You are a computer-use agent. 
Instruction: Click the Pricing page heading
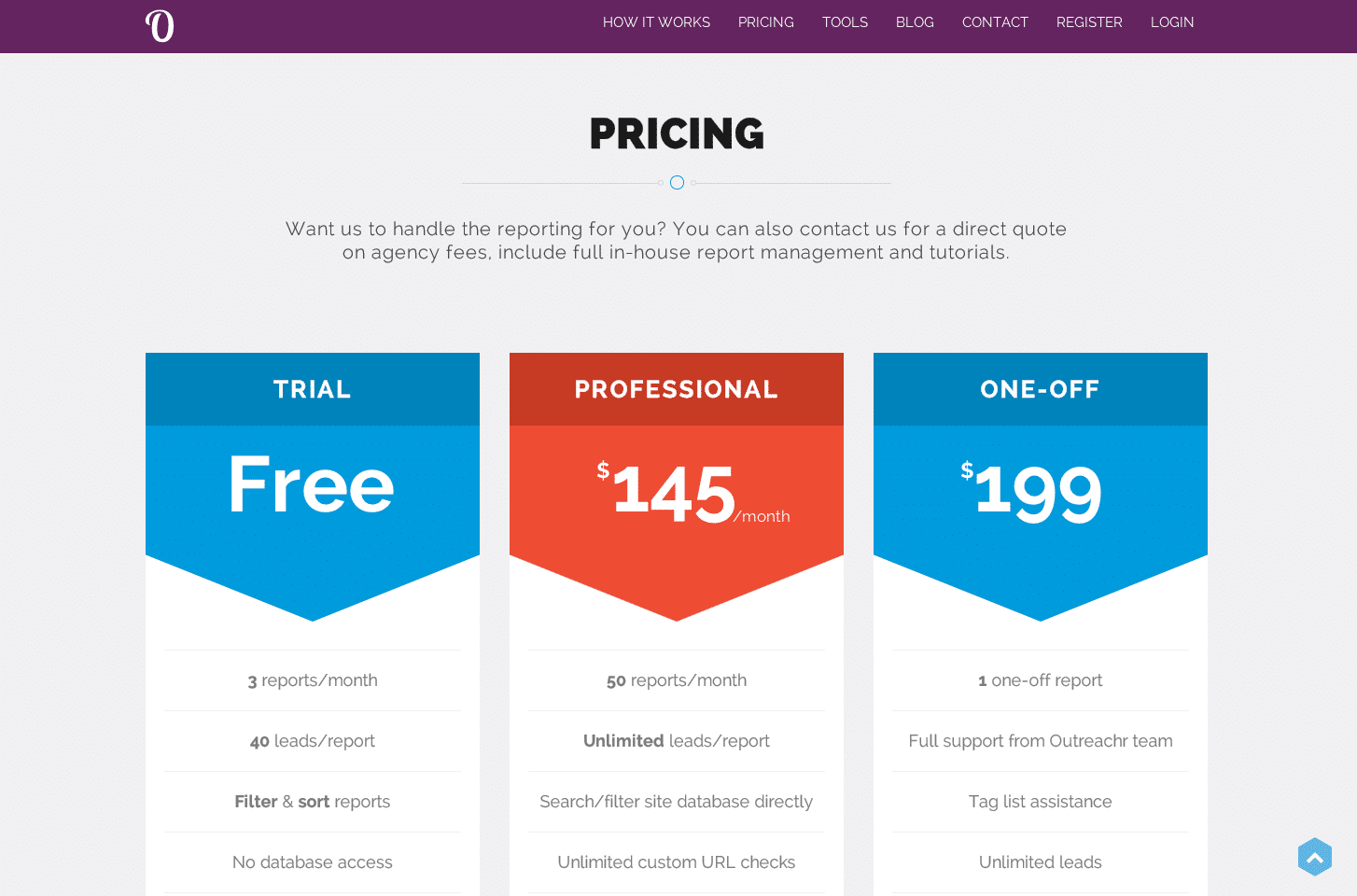(x=677, y=133)
